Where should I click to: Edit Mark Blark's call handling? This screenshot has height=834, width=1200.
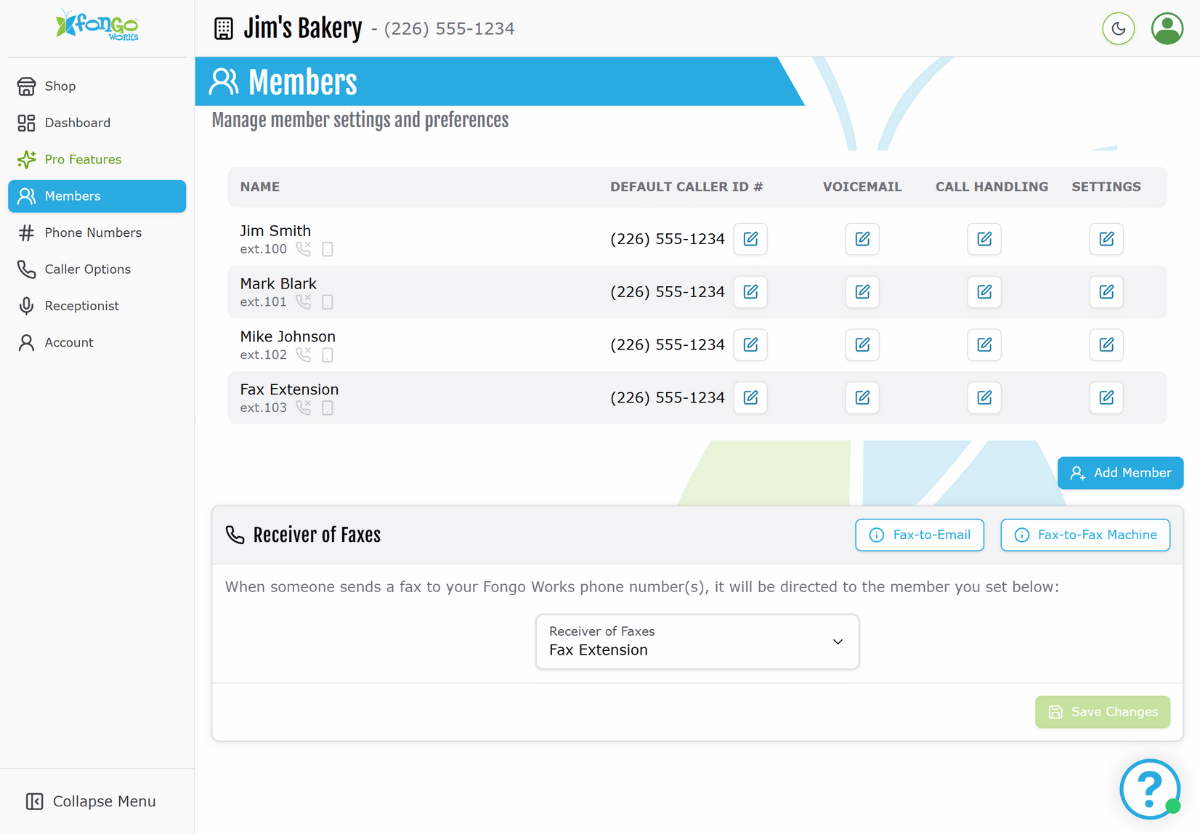[x=984, y=292]
